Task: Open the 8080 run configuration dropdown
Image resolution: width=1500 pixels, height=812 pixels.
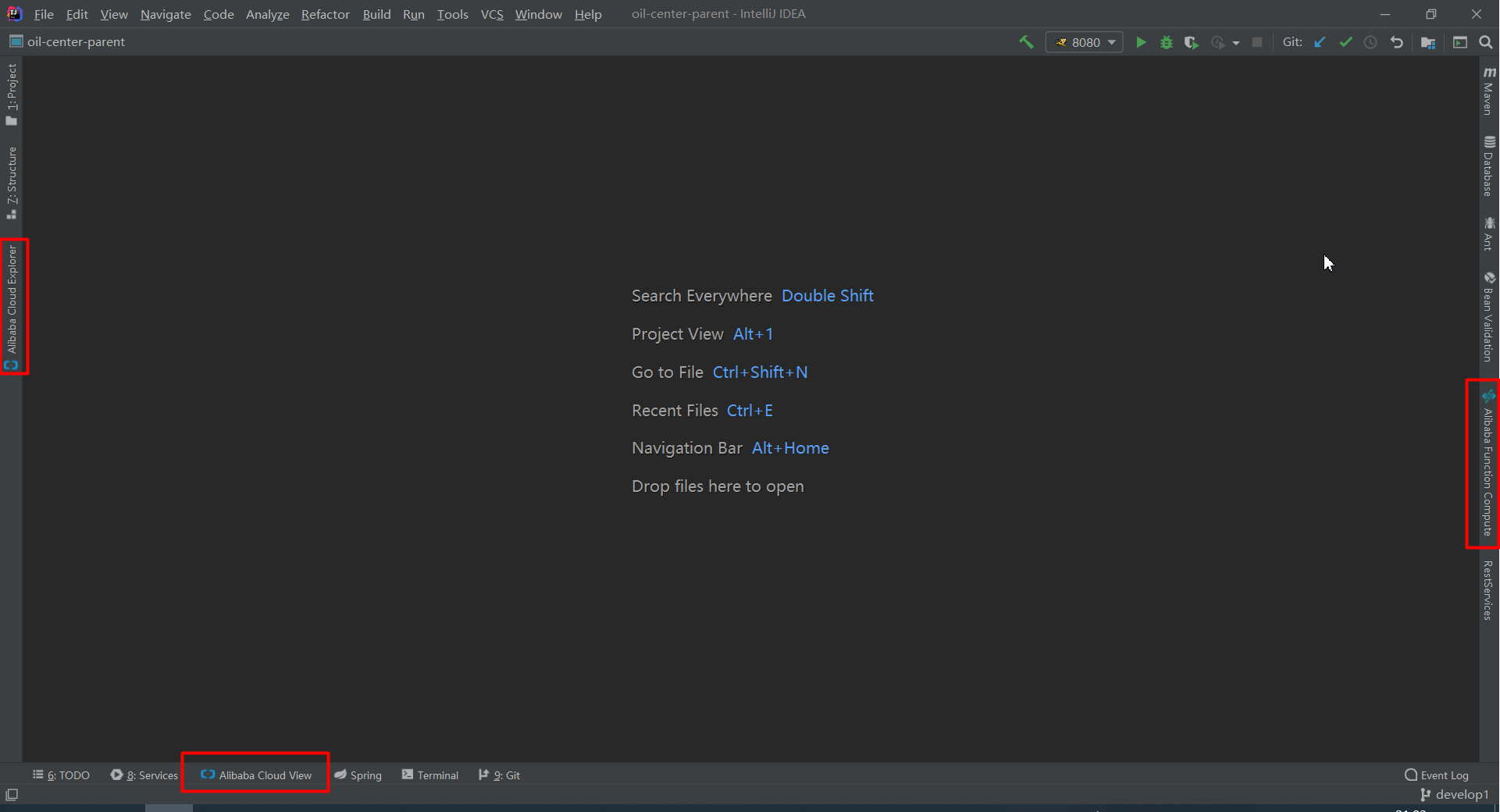Action: pyautogui.click(x=1085, y=42)
